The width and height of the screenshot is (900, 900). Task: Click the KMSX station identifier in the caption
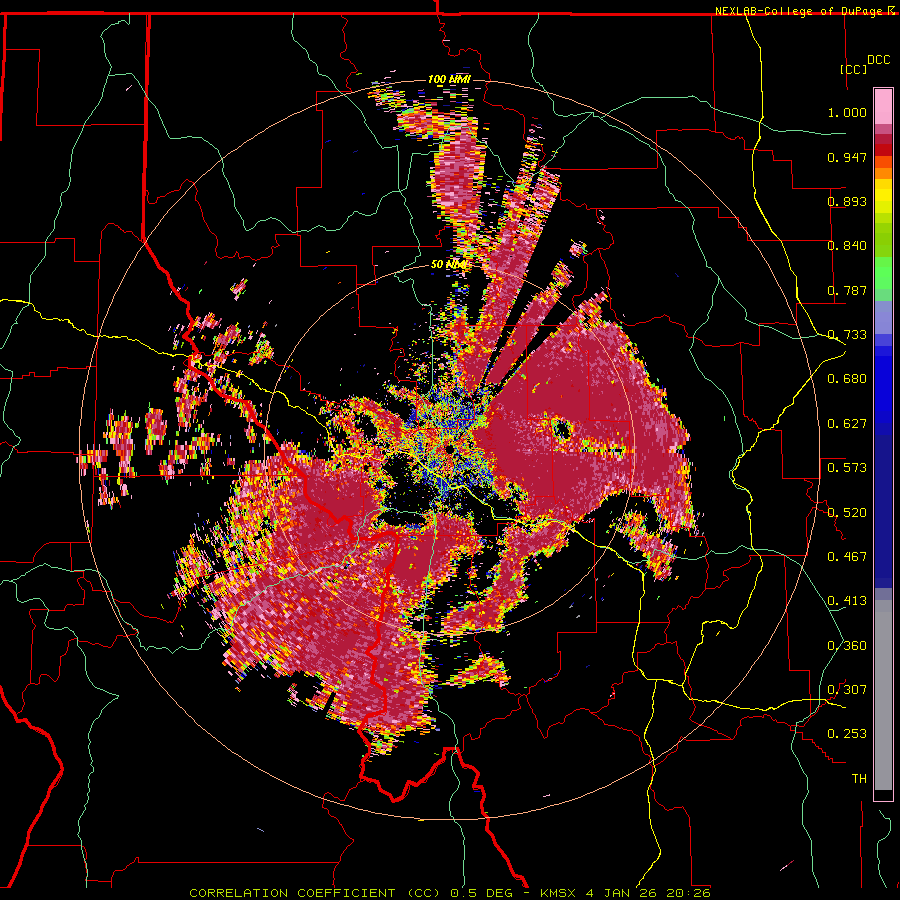coord(560,893)
